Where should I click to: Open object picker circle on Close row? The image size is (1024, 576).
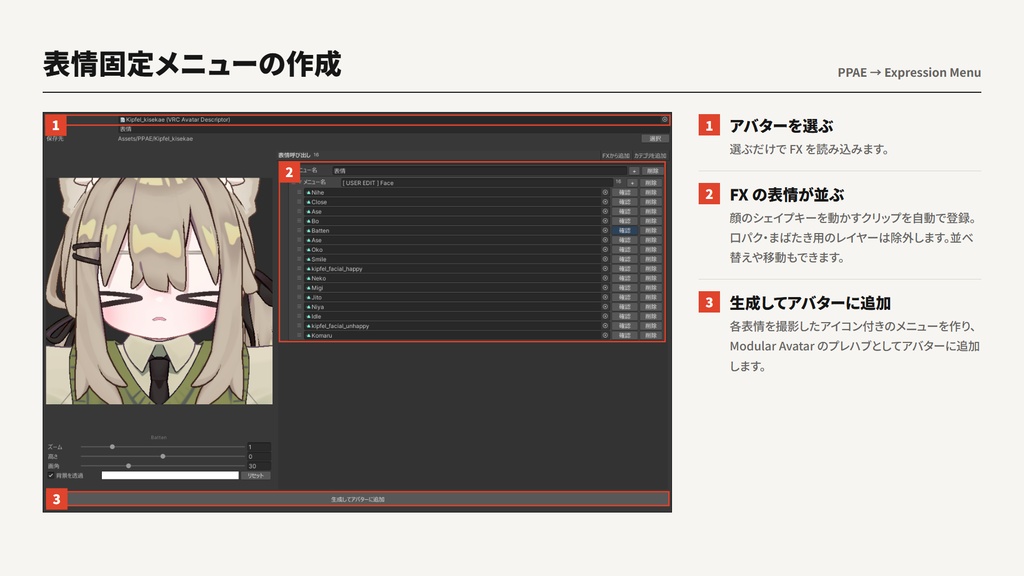tap(605, 202)
